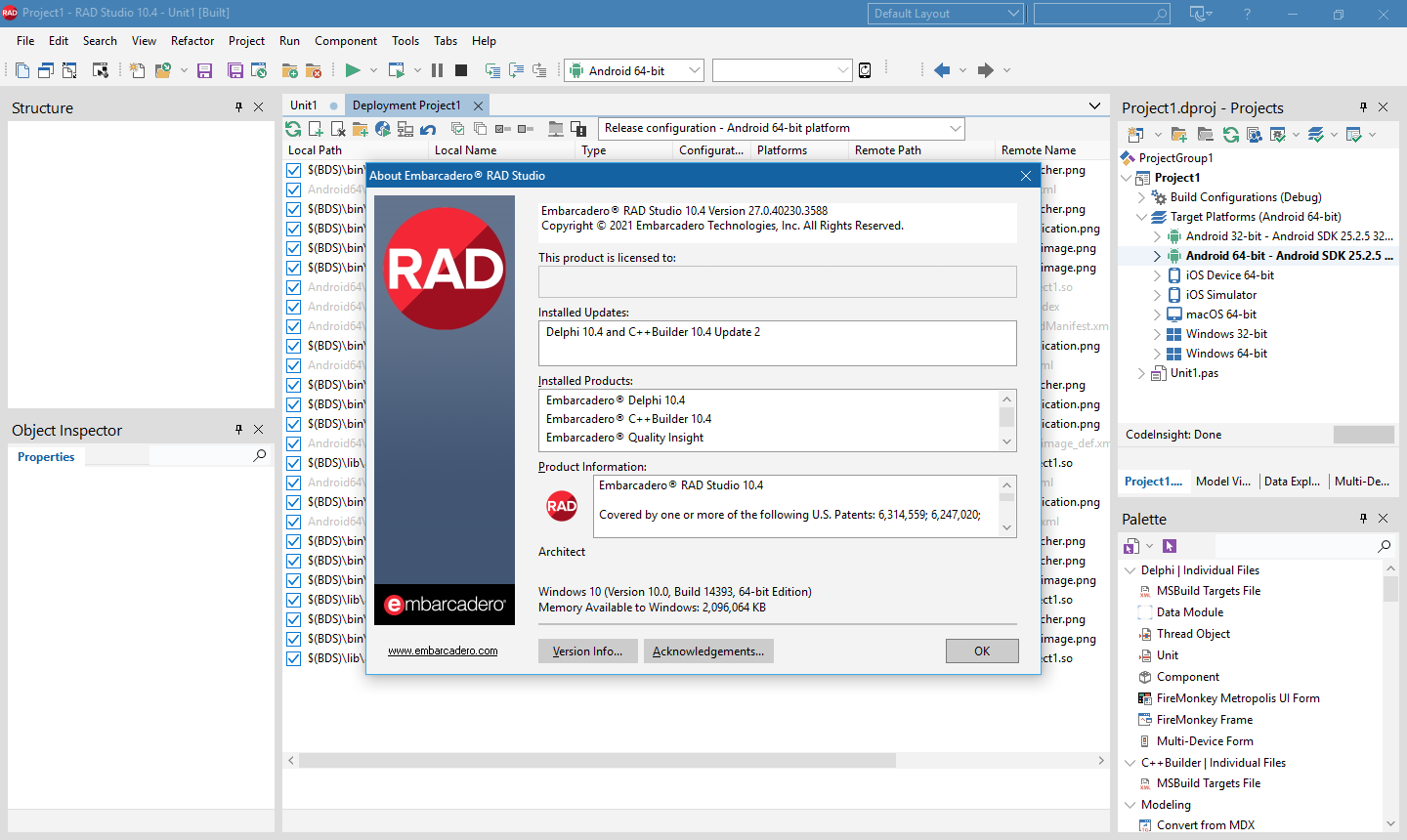
Task: Open the www.embarcadero.com link
Action: click(x=443, y=651)
